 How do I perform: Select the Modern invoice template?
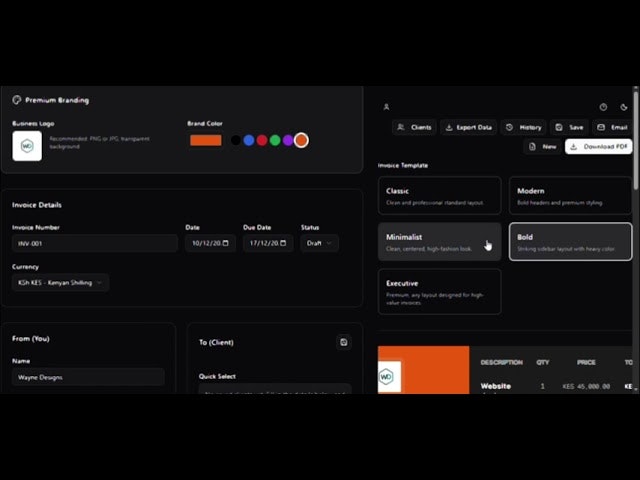[570, 196]
